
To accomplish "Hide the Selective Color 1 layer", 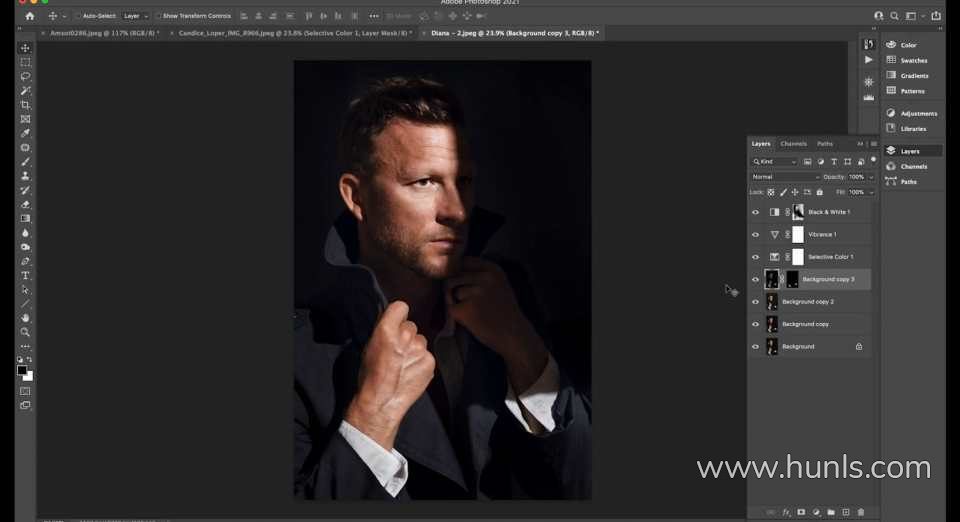I will (756, 257).
